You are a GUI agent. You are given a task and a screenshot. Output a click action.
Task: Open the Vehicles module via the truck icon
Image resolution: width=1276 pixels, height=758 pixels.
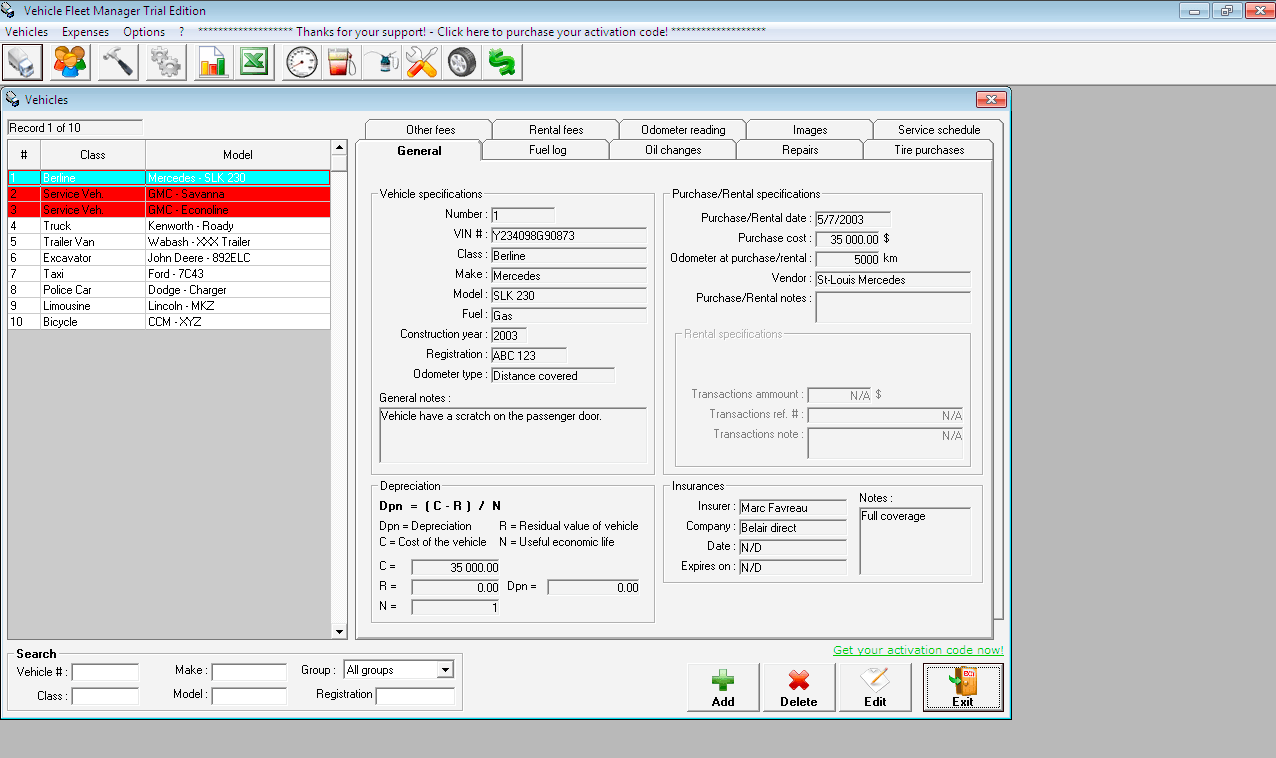[22, 62]
